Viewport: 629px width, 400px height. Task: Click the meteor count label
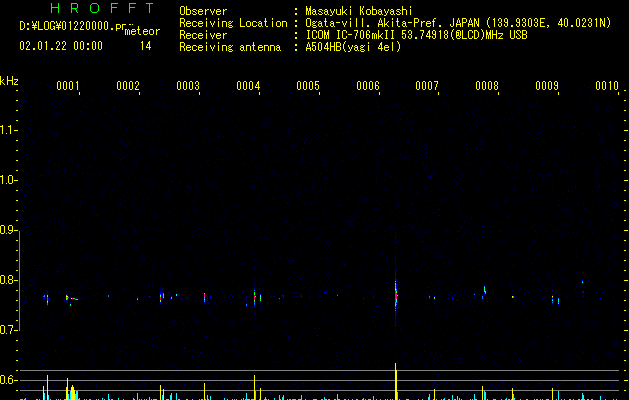coord(142,31)
